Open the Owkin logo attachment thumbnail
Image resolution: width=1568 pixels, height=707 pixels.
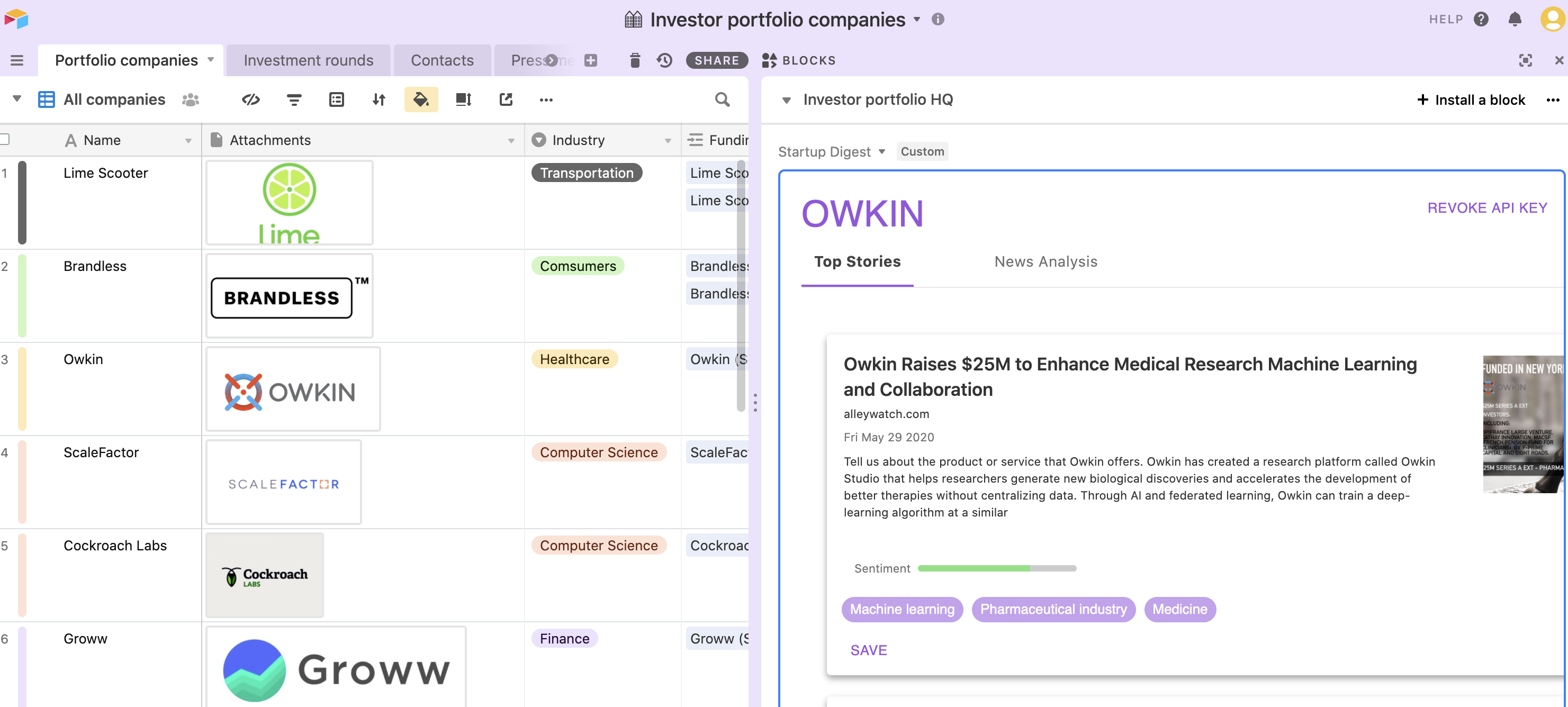293,389
